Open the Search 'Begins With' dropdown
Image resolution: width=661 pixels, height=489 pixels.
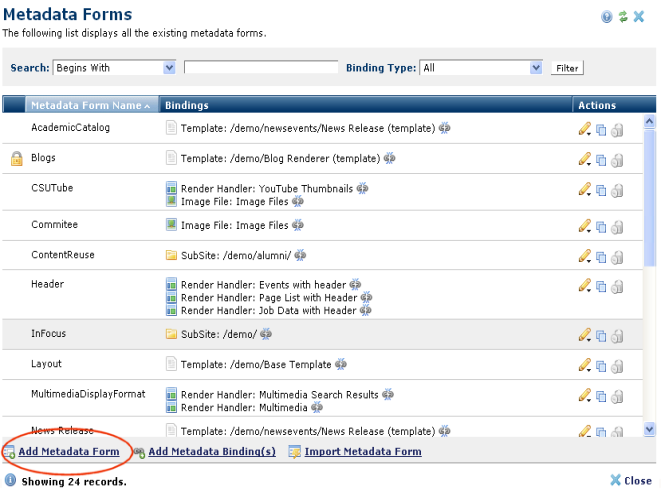click(x=168, y=68)
